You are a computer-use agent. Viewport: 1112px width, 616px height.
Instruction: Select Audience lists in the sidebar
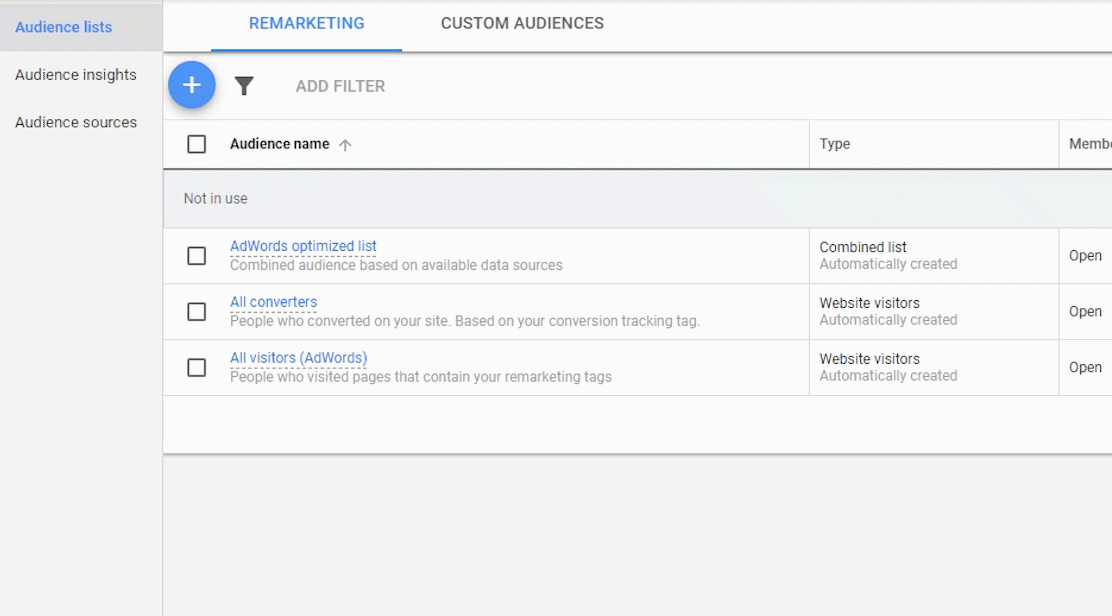[64, 27]
